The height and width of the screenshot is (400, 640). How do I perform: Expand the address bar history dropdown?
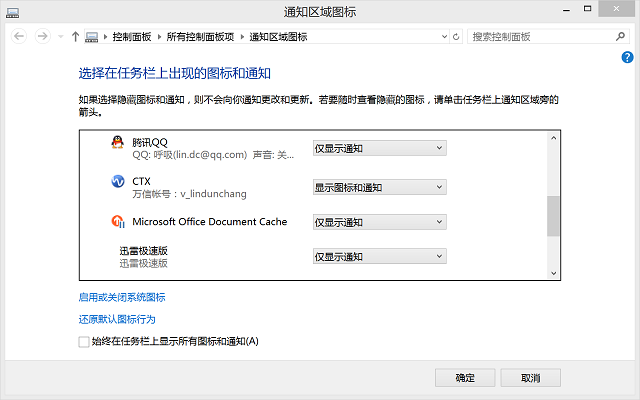444,37
